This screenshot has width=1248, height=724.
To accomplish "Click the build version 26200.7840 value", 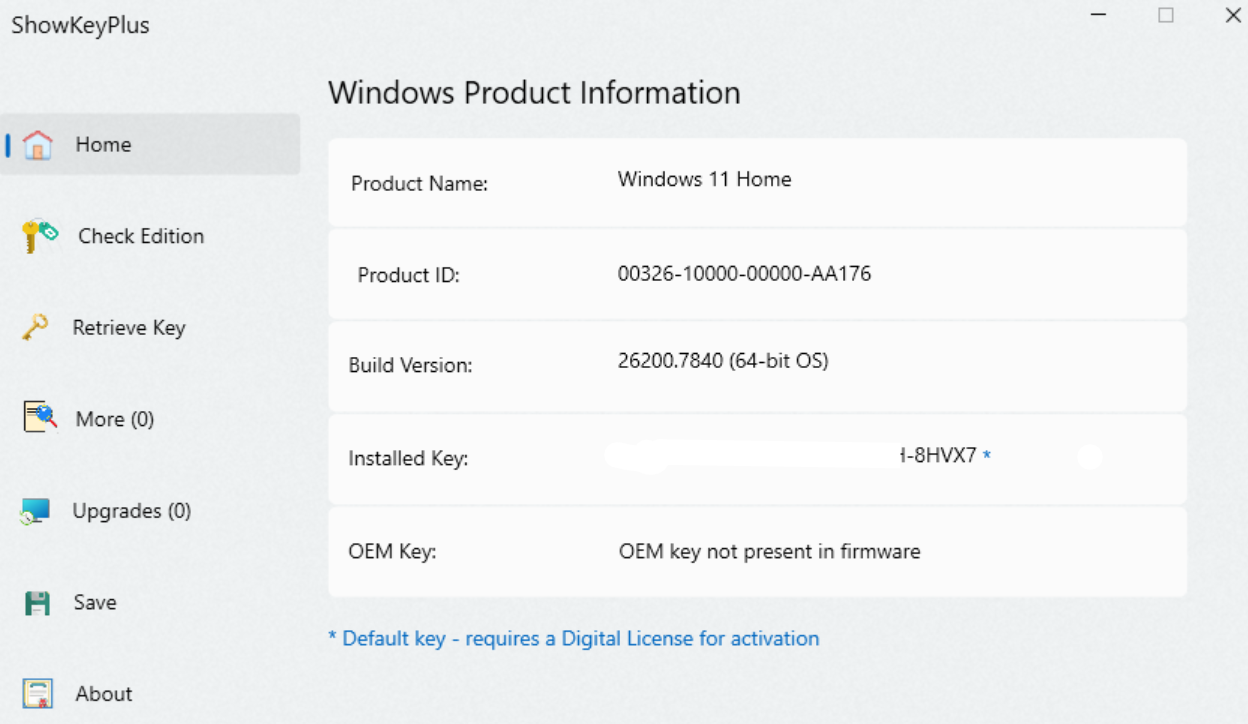I will click(723, 361).
